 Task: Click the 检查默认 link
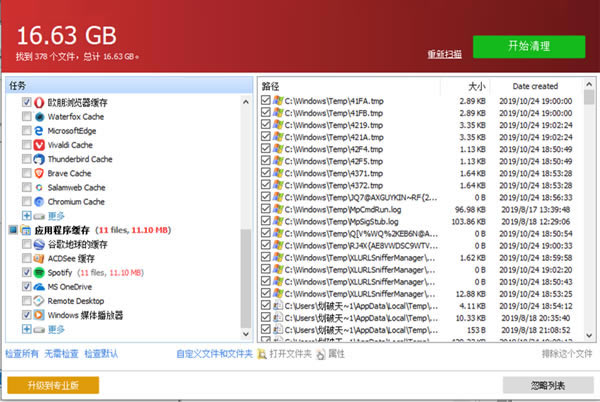point(101,354)
